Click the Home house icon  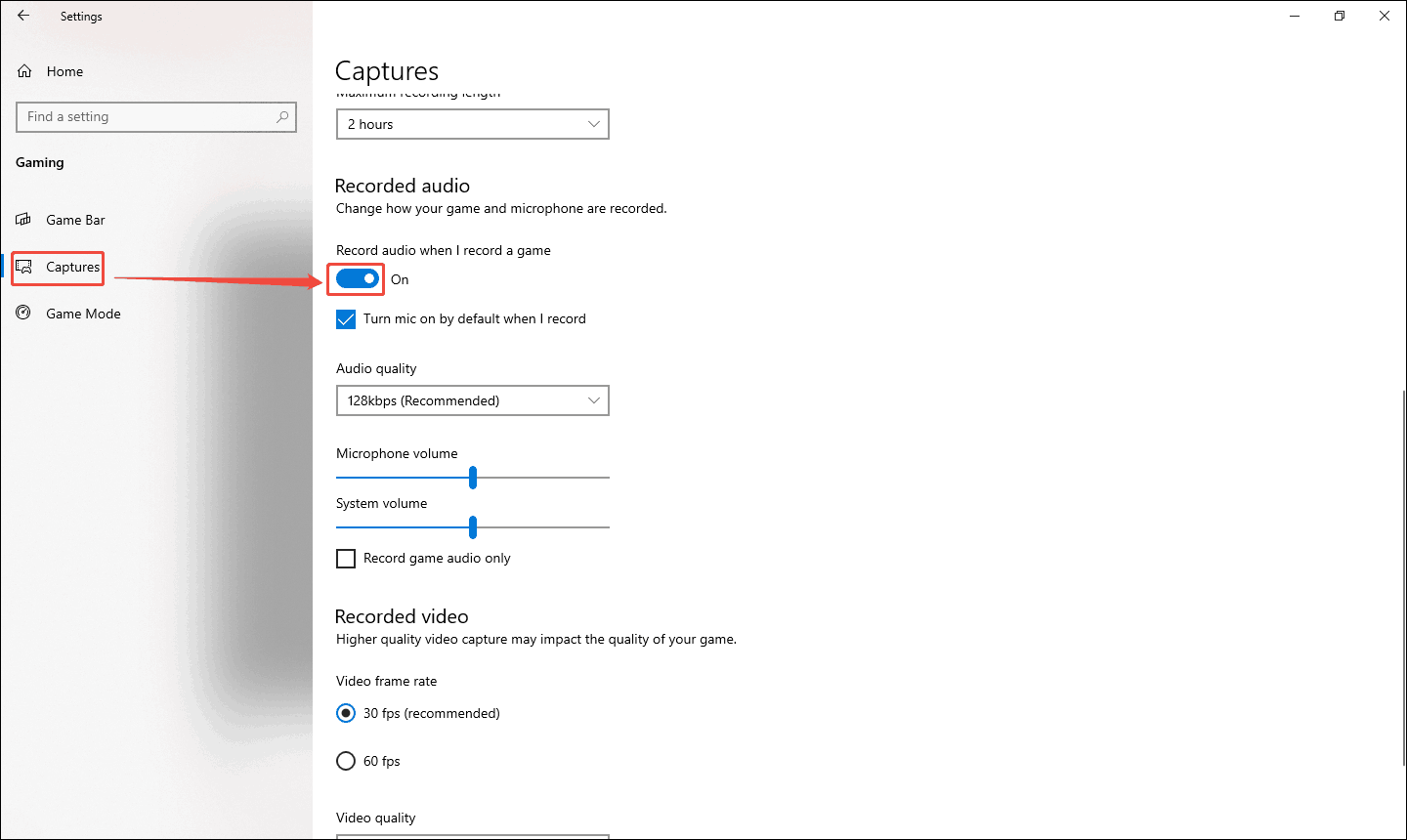[x=23, y=70]
